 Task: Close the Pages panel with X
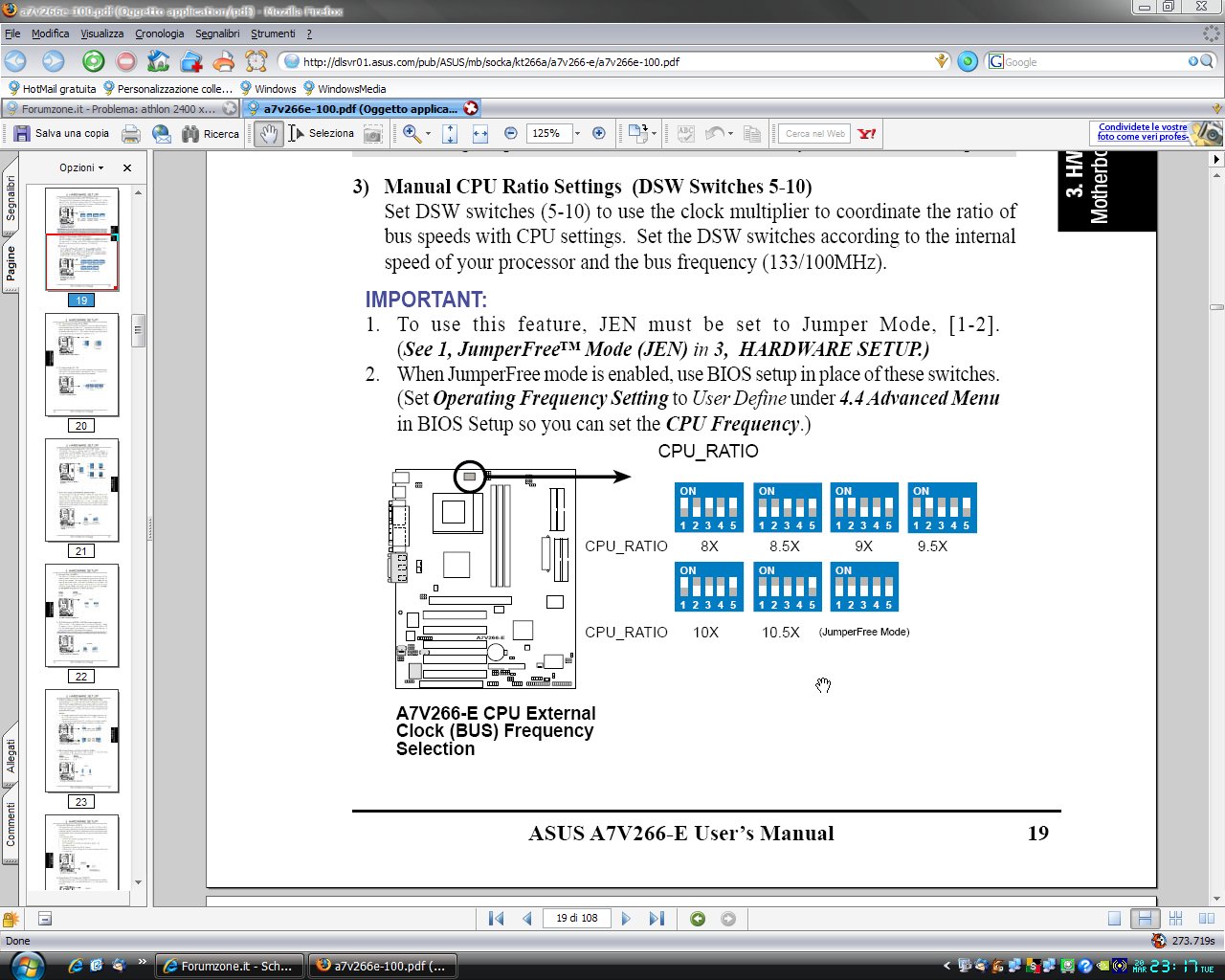pyautogui.click(x=127, y=167)
